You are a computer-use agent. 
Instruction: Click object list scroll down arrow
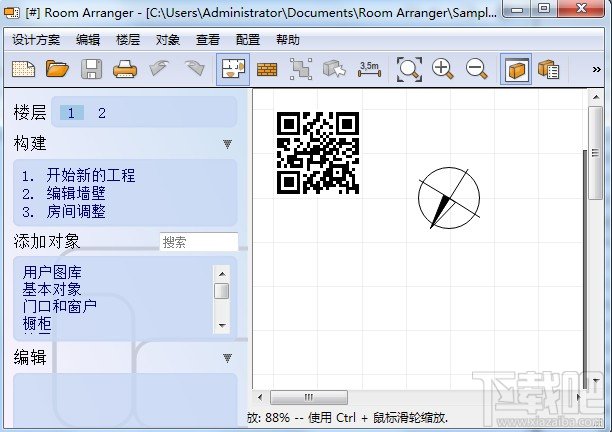coord(222,325)
